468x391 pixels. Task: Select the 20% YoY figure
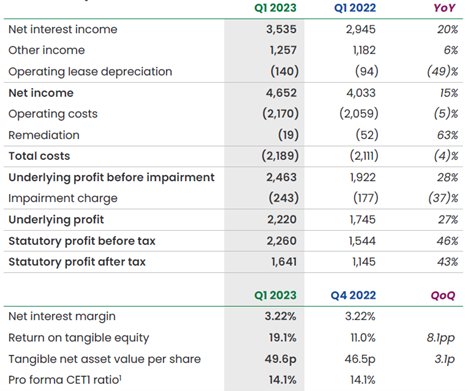coord(448,29)
